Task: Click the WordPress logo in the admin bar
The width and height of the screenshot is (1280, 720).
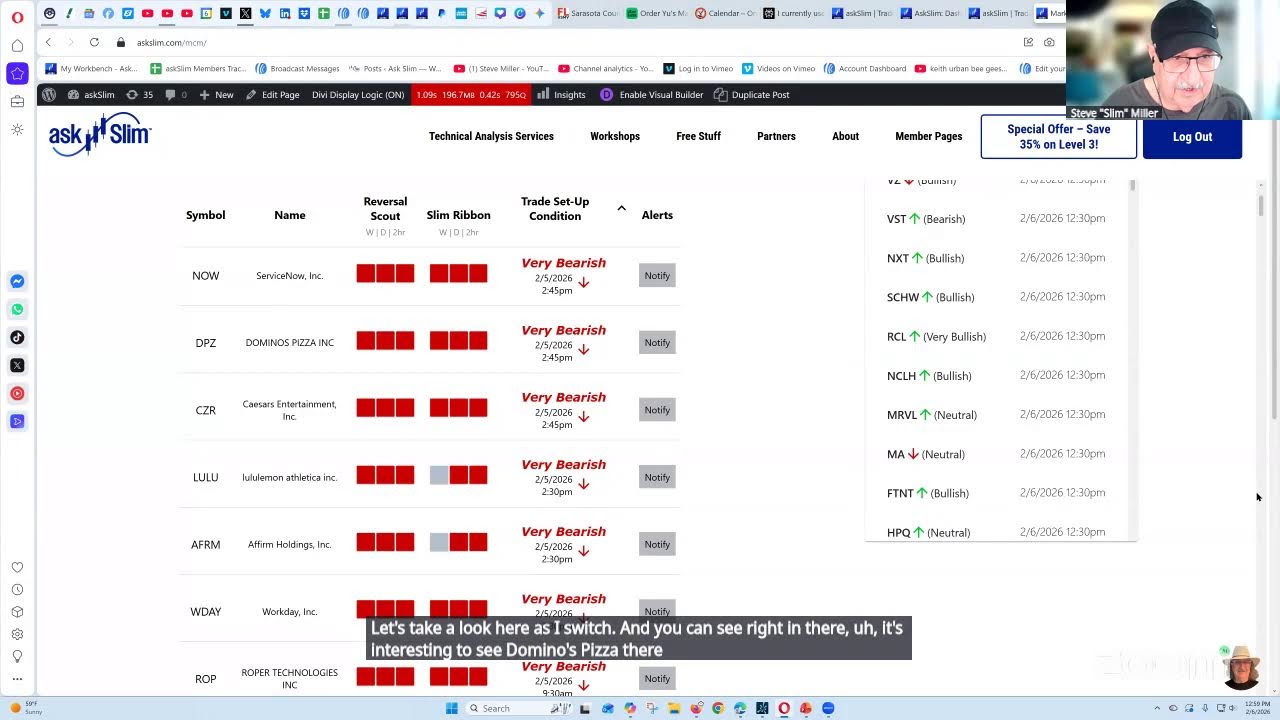Action: tap(48, 95)
